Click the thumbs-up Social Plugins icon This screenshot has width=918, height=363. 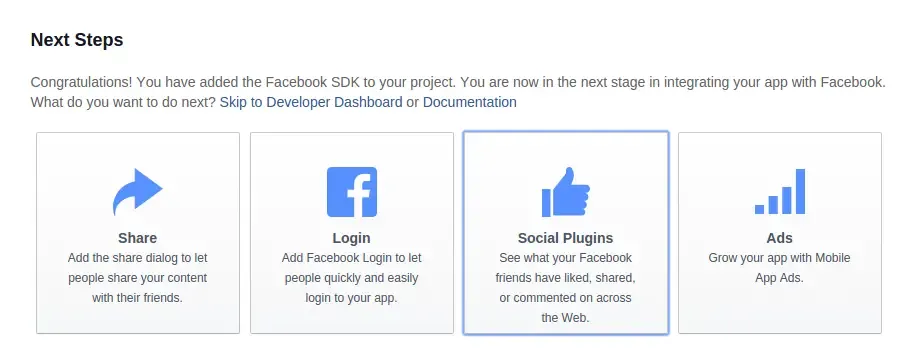coord(566,192)
